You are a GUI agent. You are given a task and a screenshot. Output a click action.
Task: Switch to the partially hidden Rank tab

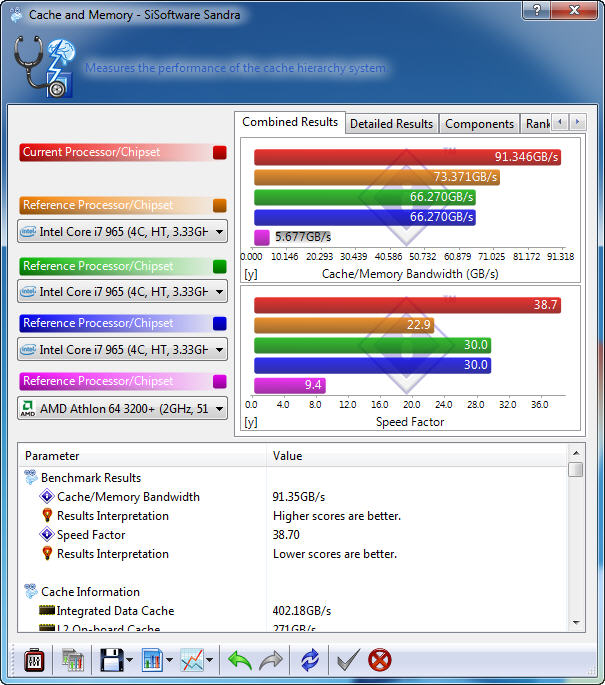(x=537, y=124)
